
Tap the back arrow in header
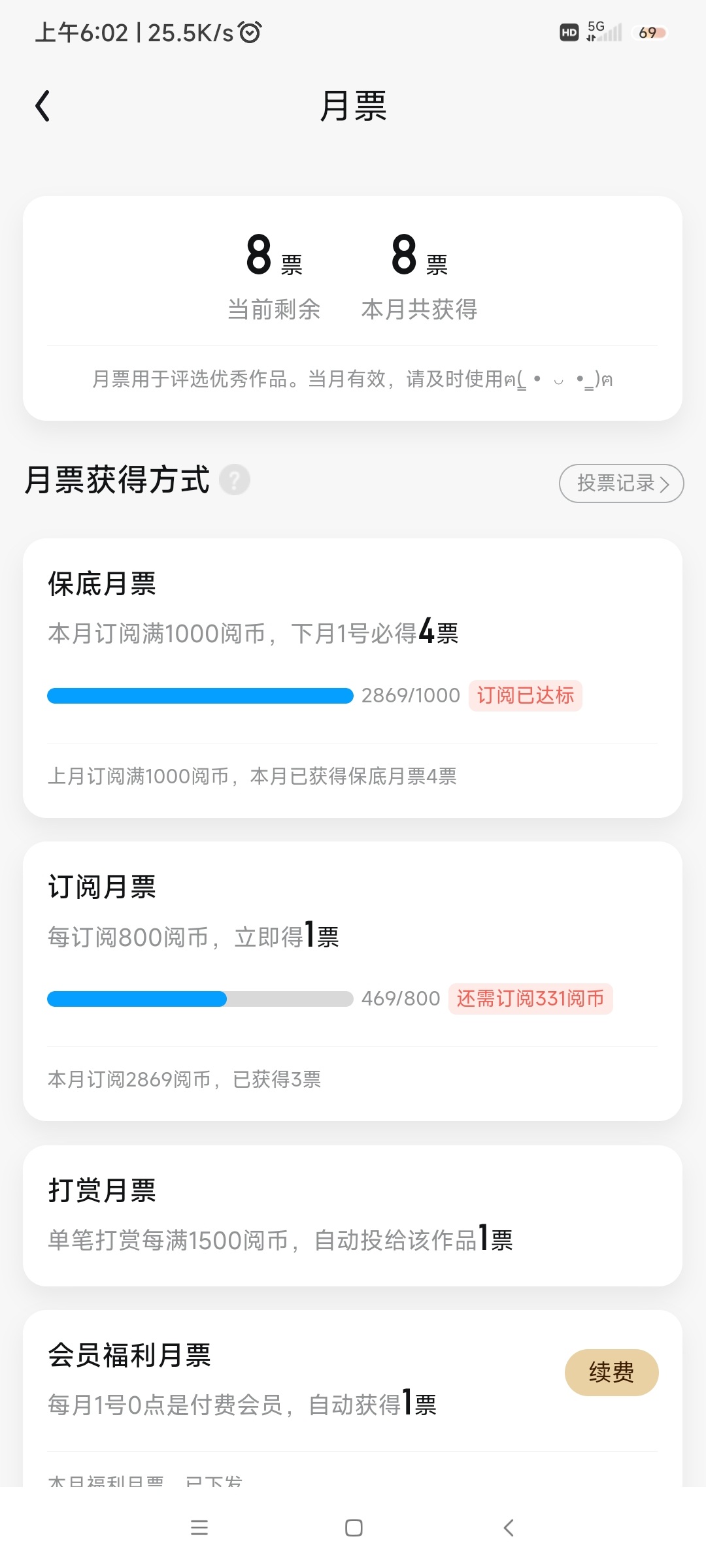pos(43,106)
